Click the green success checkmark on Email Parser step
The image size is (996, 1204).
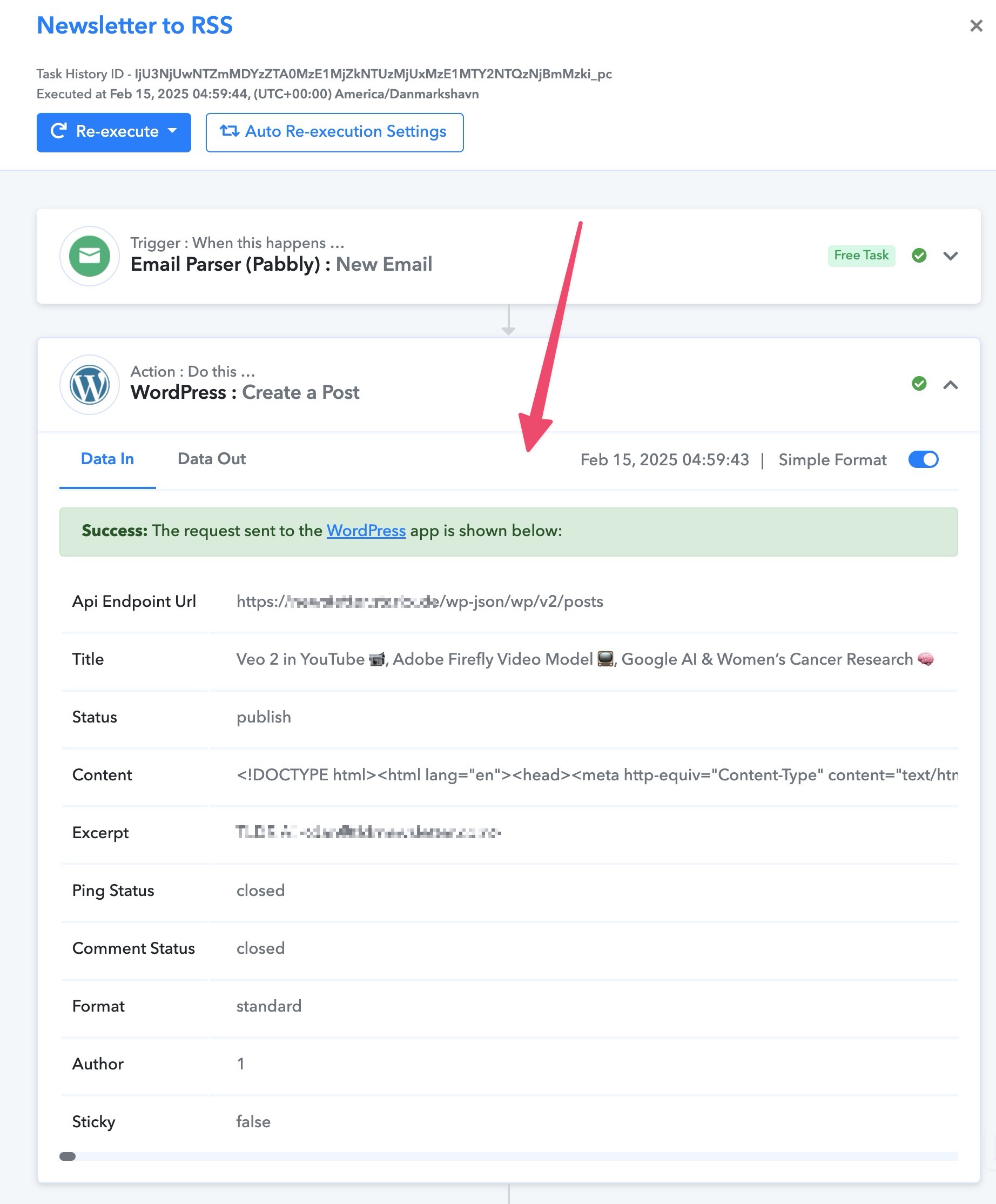919,255
